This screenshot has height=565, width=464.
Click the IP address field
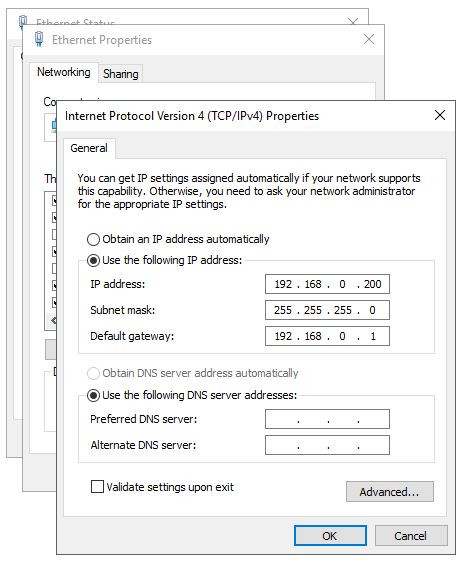coord(327,284)
